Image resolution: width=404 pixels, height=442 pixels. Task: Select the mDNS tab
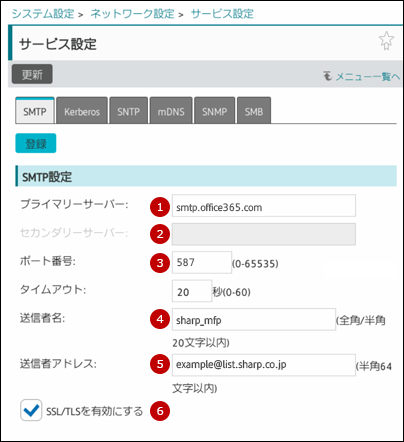click(171, 110)
